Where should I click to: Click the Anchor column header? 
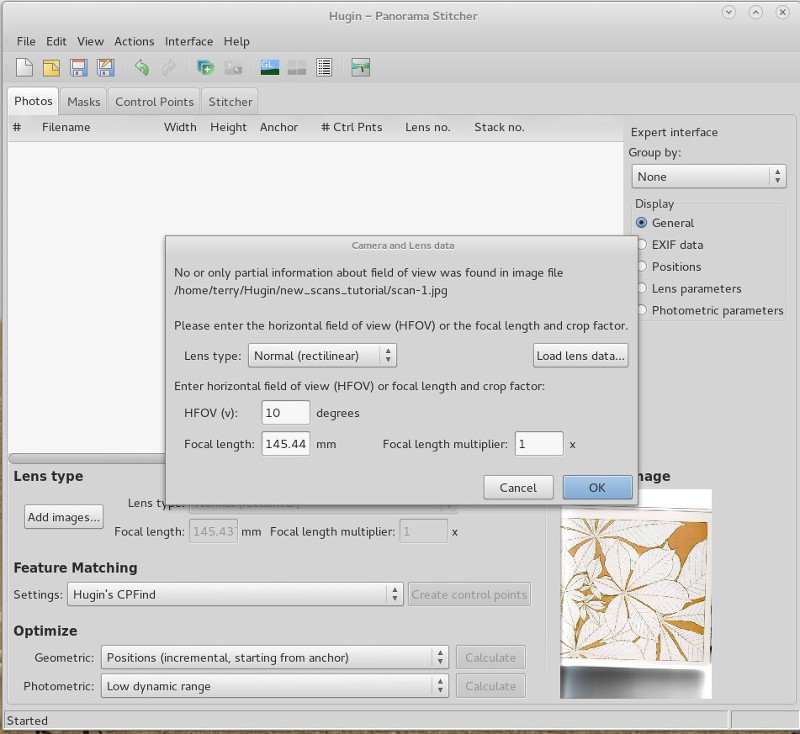coord(279,127)
